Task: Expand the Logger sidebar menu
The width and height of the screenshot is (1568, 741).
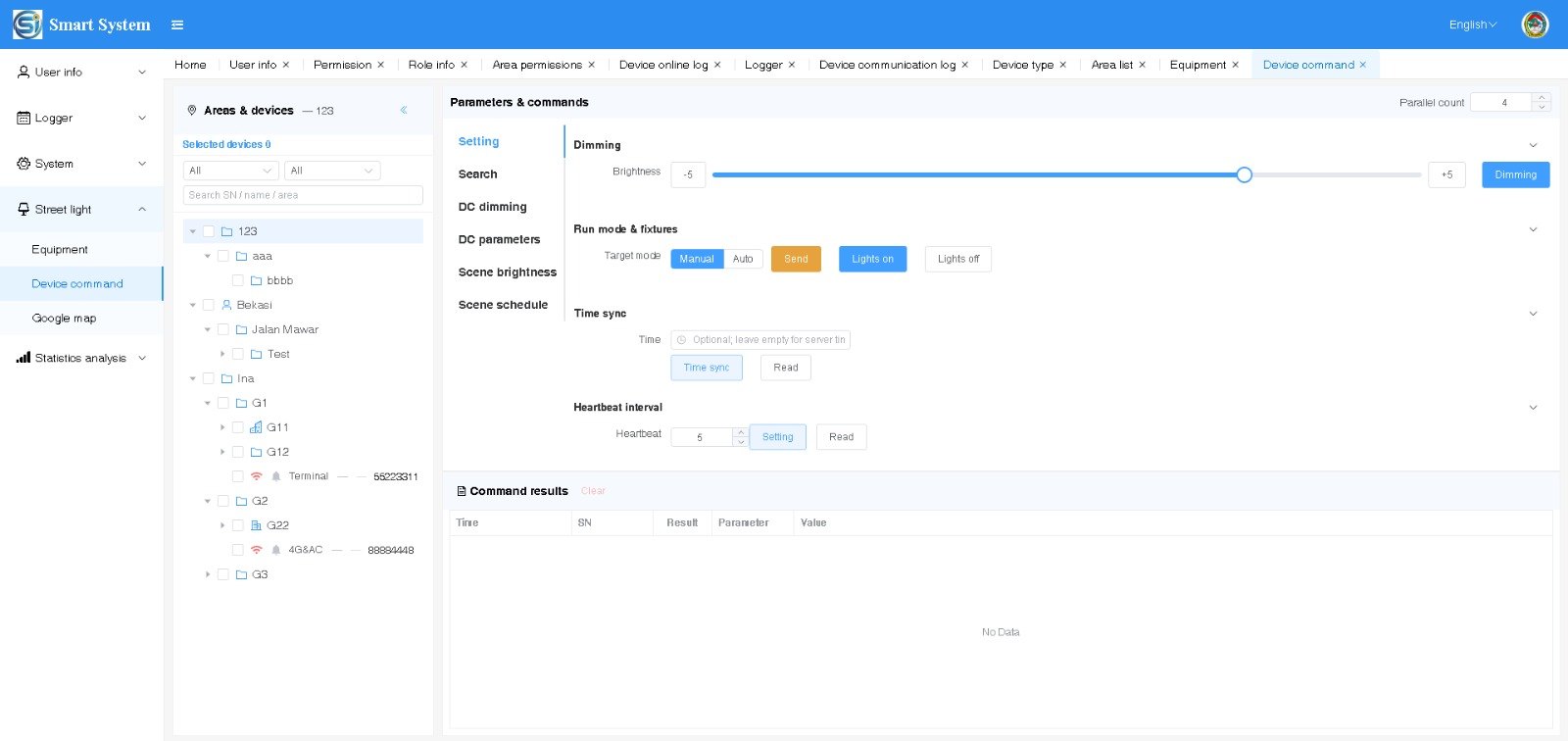Action: point(81,118)
